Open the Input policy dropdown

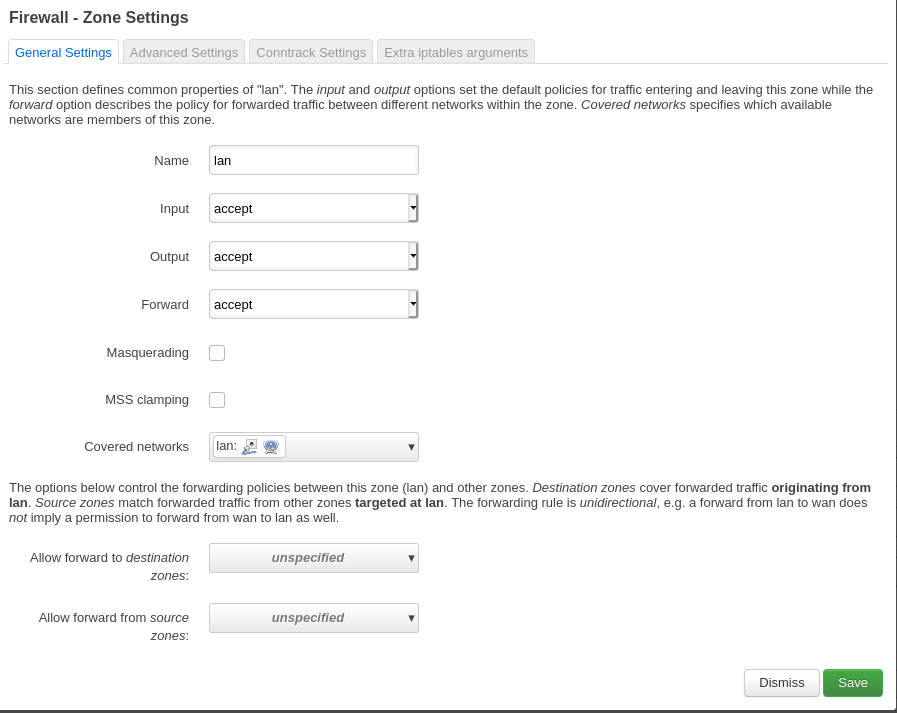tap(313, 208)
